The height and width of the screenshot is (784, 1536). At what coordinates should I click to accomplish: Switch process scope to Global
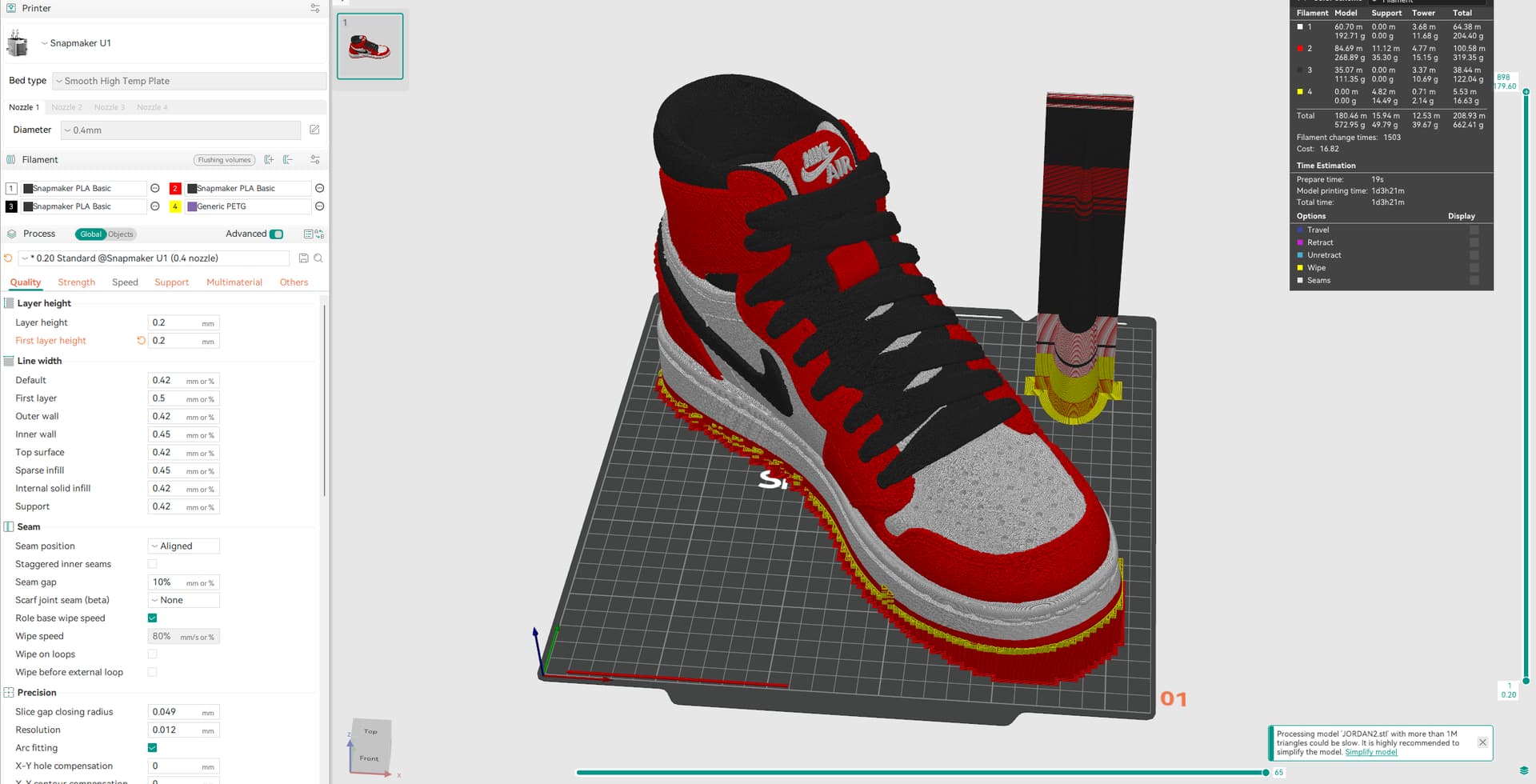point(91,234)
